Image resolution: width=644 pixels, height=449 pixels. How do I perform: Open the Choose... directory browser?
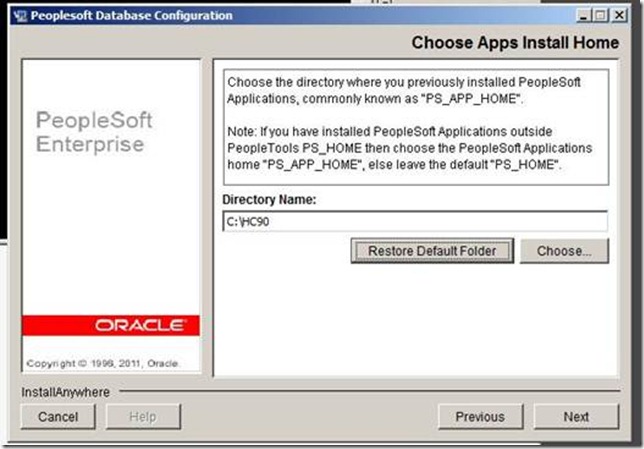[x=564, y=251]
